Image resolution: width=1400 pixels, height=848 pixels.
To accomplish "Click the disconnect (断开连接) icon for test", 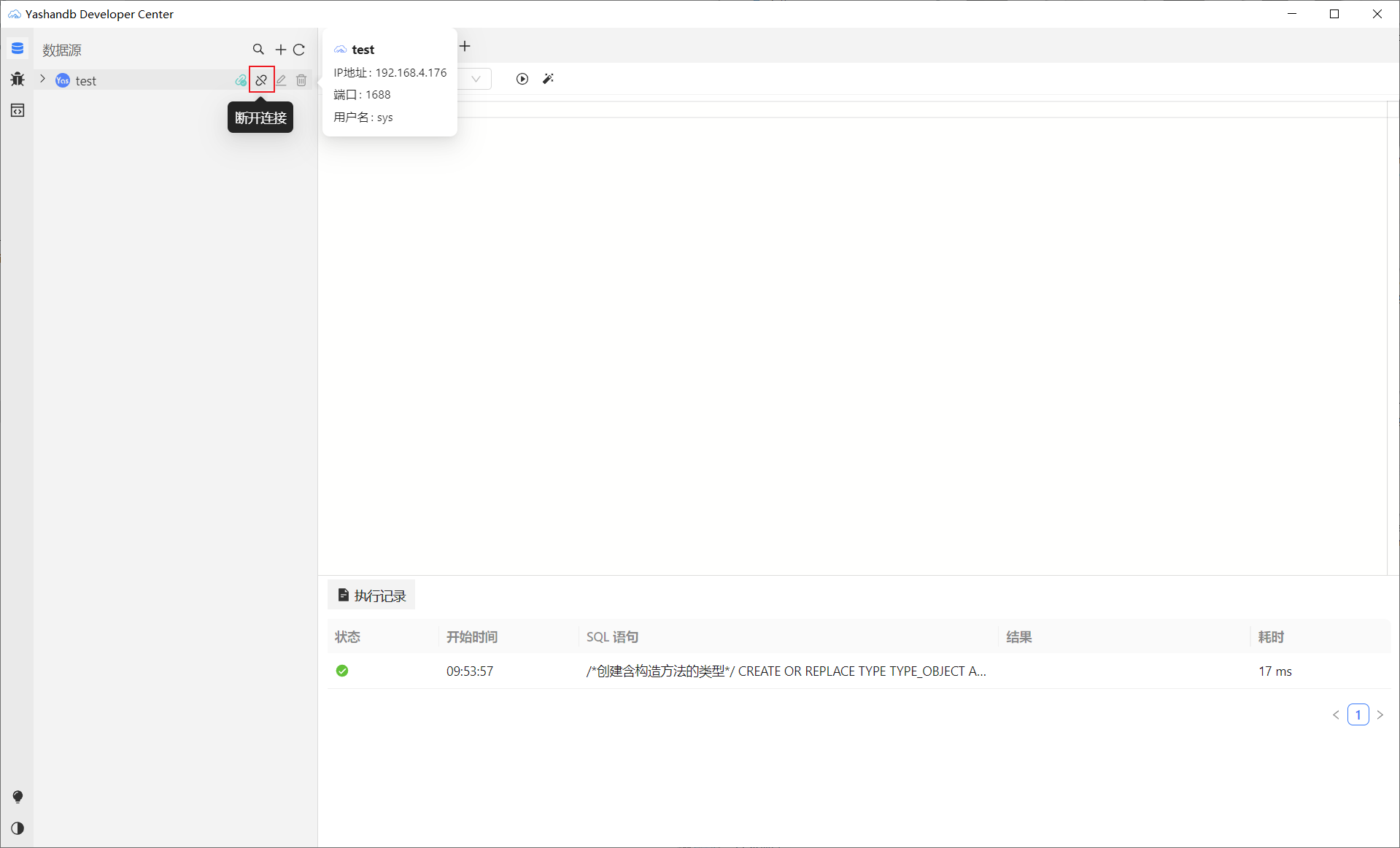I will [261, 80].
